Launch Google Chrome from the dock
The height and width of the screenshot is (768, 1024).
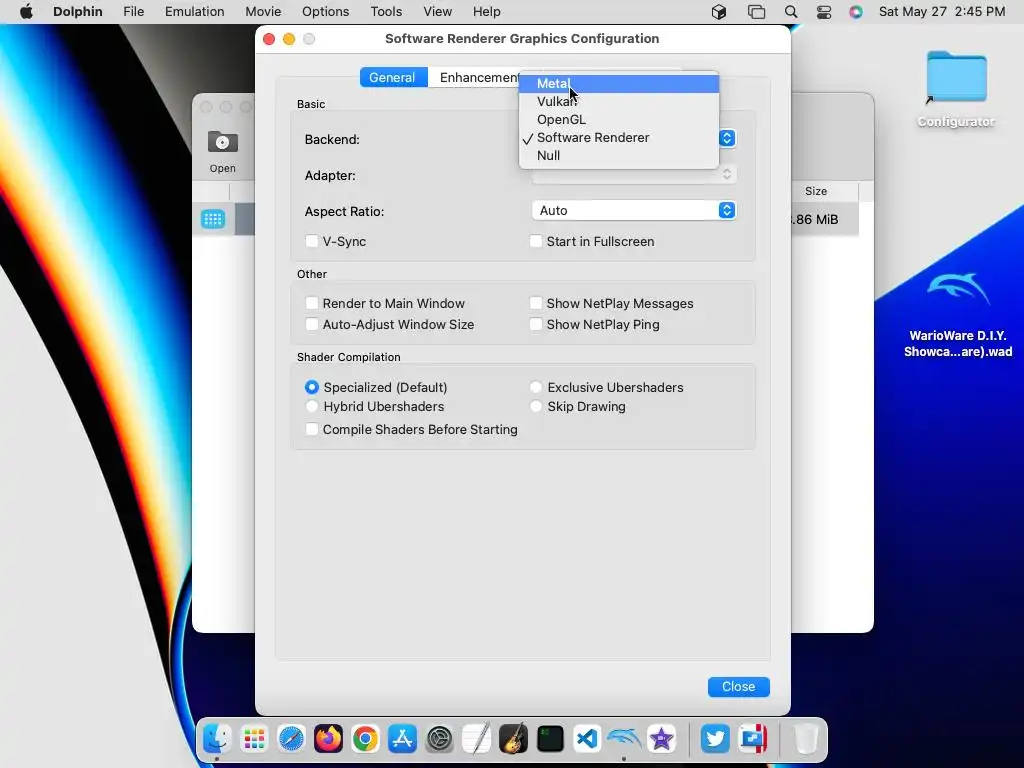coord(365,739)
